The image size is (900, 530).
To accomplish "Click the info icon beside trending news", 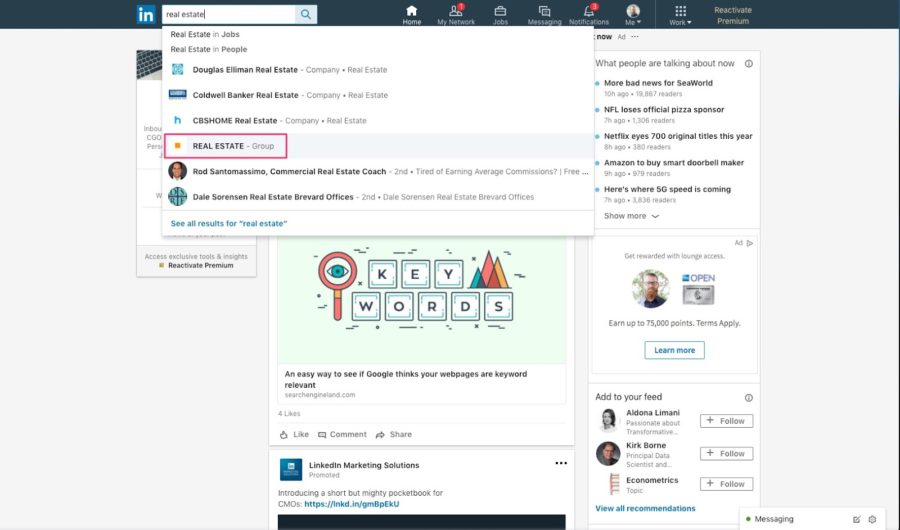I will click(x=748, y=64).
